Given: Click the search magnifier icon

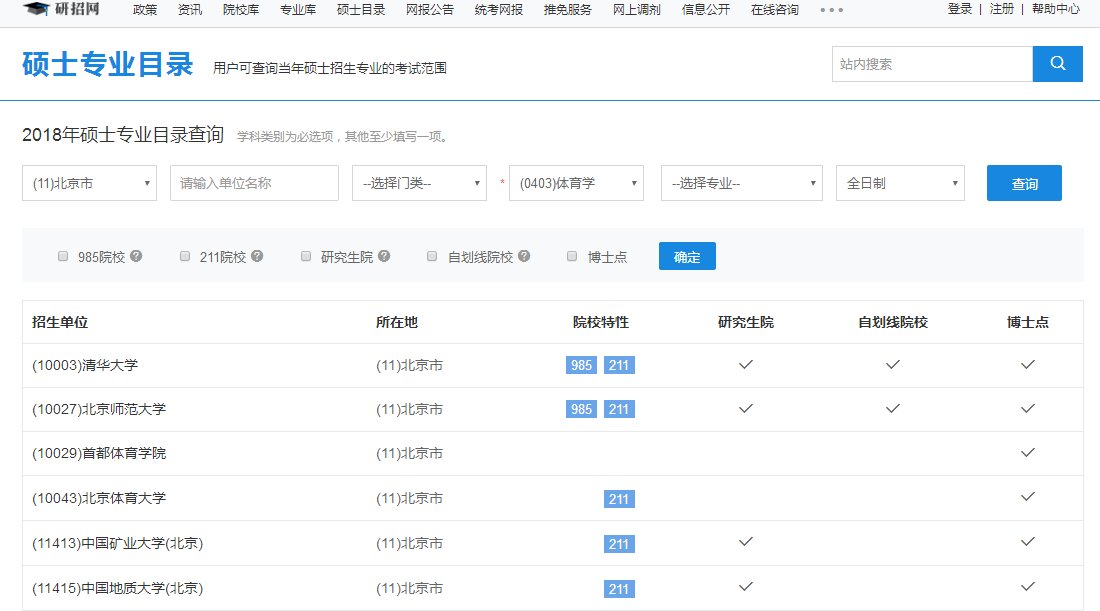Looking at the screenshot, I should point(1057,63).
